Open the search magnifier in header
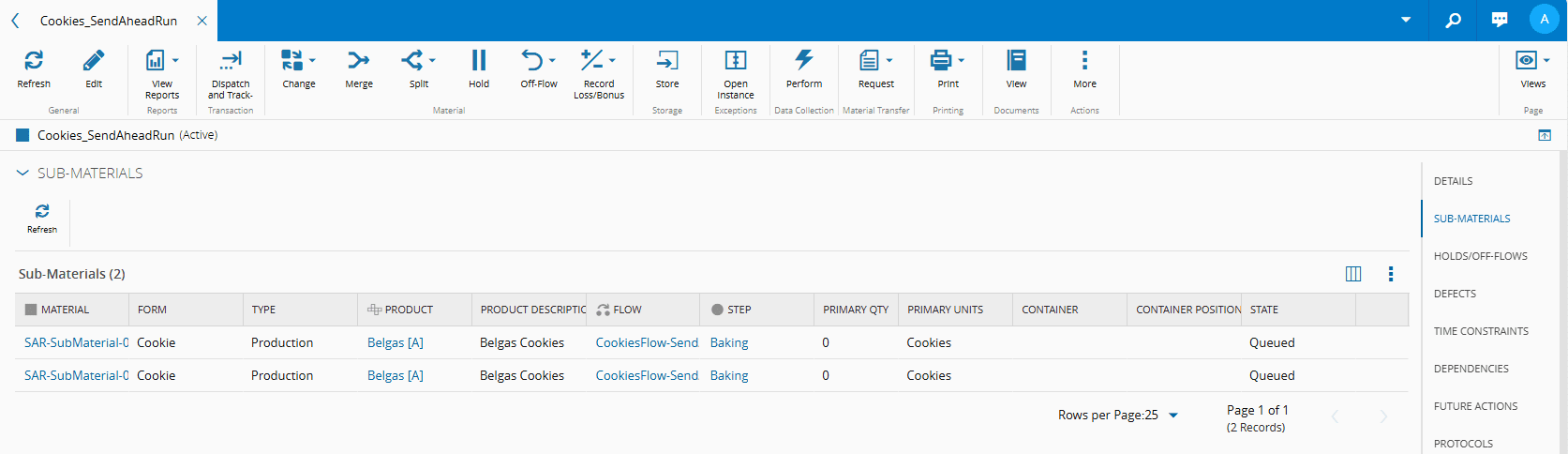Screen dimensions: 1568x454 coord(1453,20)
